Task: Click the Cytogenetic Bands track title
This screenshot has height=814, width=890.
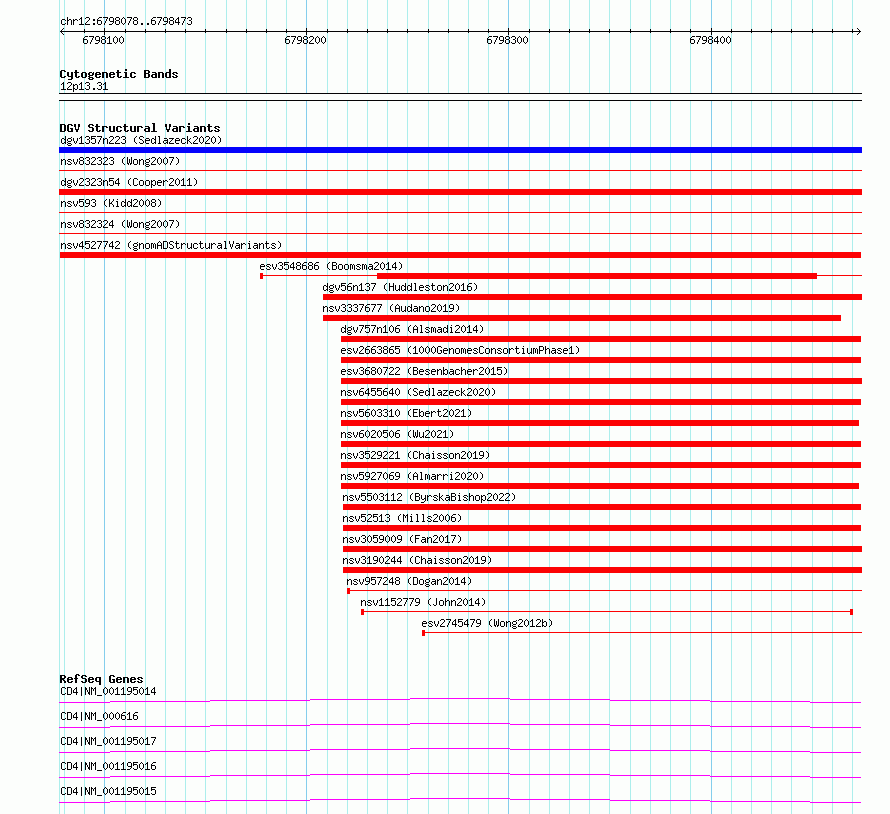Action: coord(119,74)
